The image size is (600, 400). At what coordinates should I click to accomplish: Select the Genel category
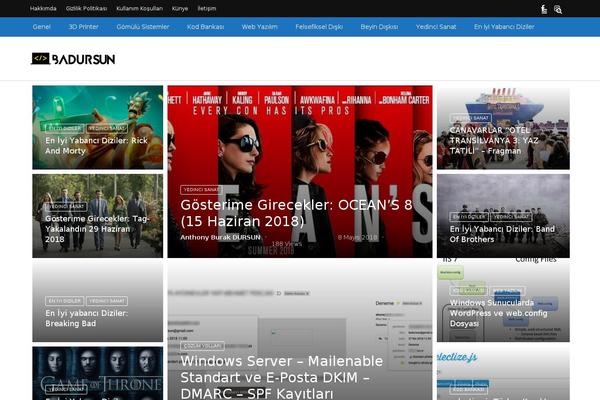pos(42,27)
